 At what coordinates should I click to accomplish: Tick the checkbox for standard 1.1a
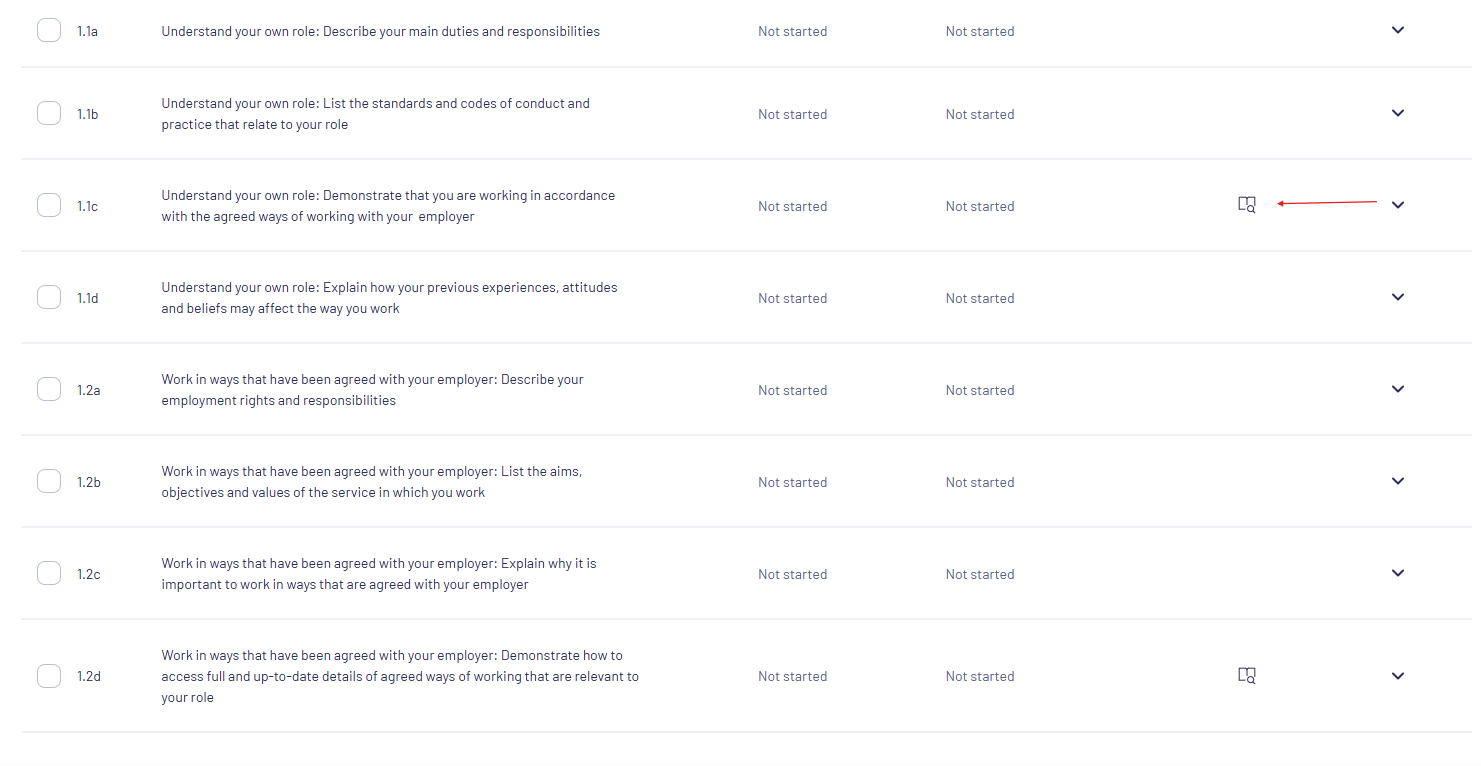pos(49,31)
